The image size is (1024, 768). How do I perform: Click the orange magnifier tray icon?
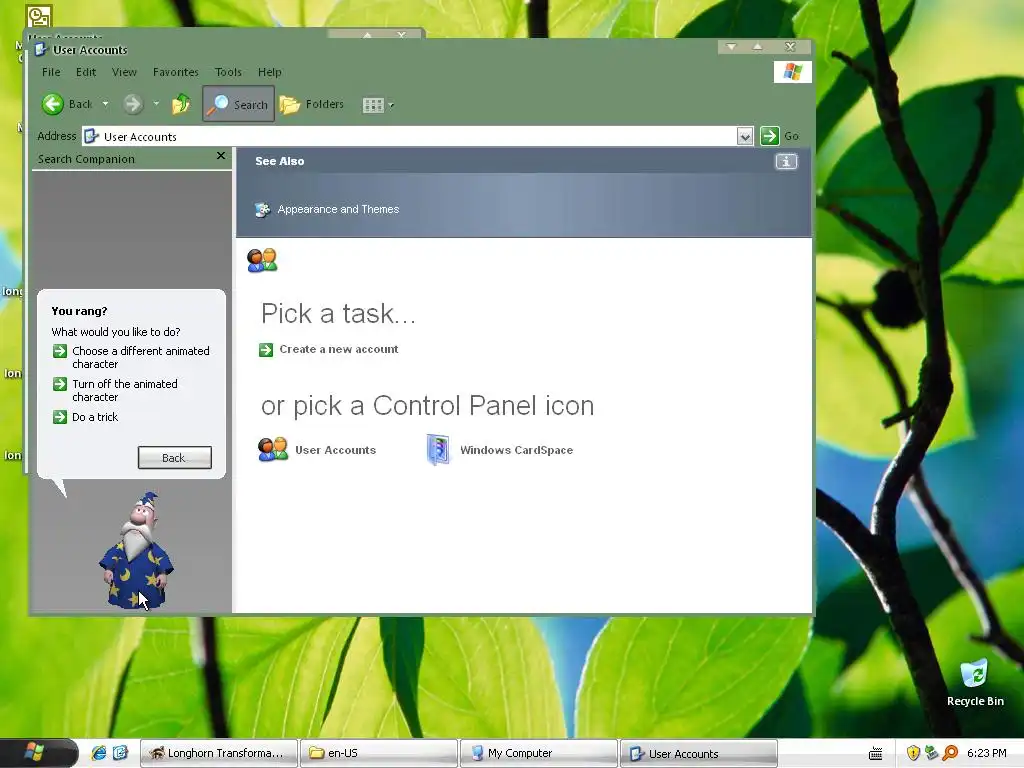950,753
